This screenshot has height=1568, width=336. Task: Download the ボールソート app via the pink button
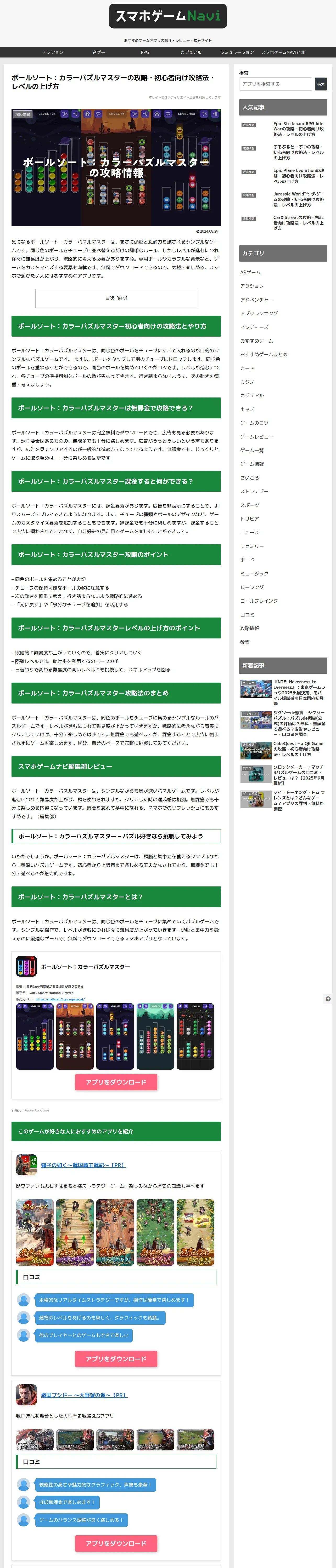click(x=116, y=1082)
